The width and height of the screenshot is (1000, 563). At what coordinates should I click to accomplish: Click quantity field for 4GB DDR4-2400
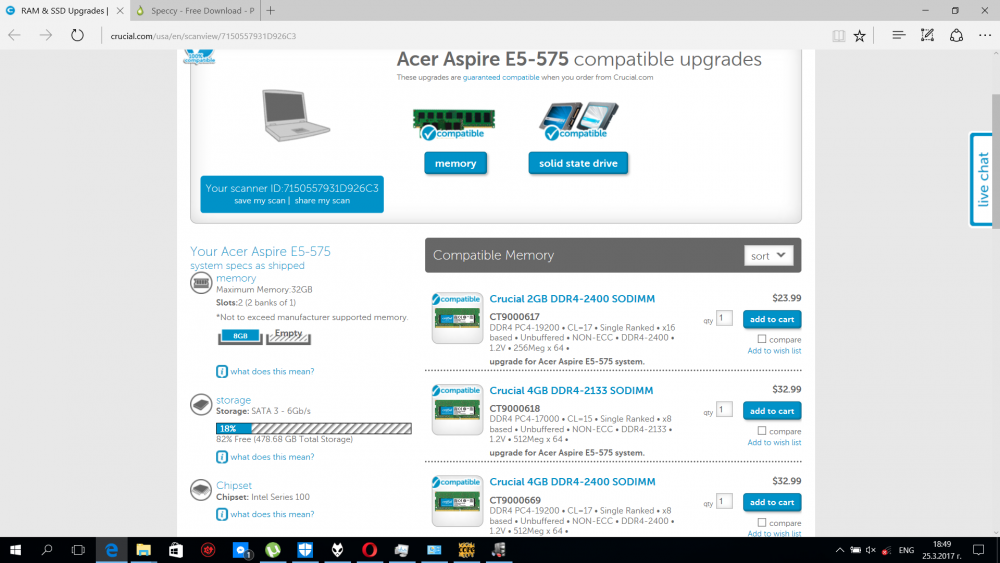[724, 501]
